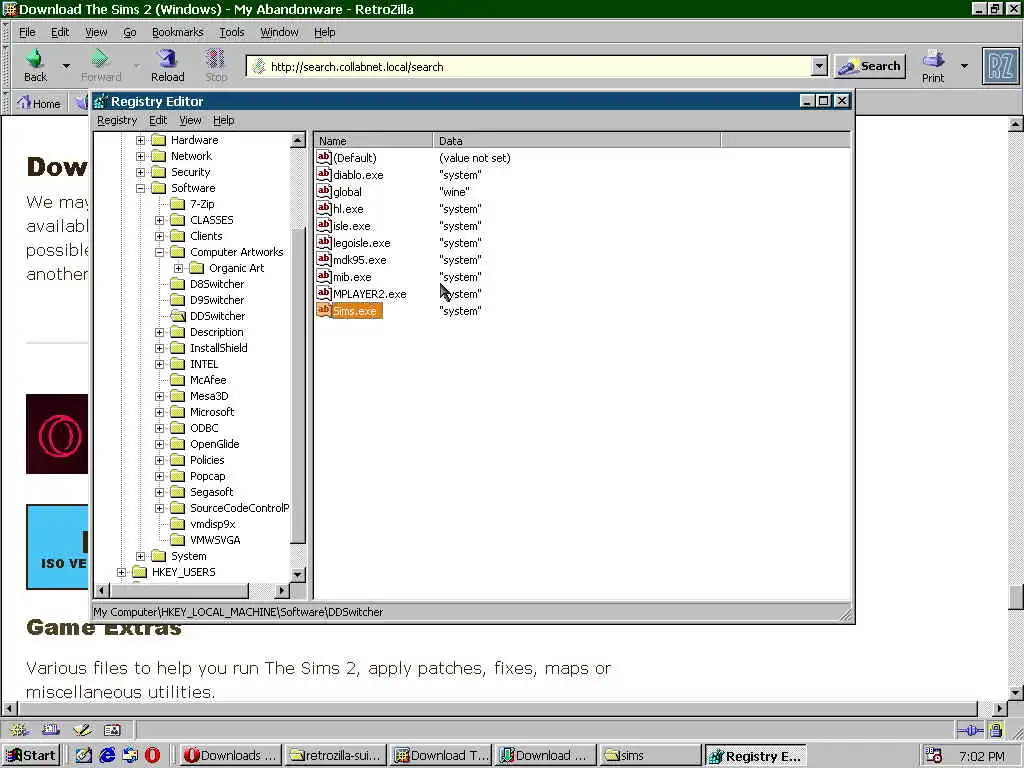This screenshot has width=1024, height=768.
Task: Click the RZ throbber logo icon
Action: 1000,66
